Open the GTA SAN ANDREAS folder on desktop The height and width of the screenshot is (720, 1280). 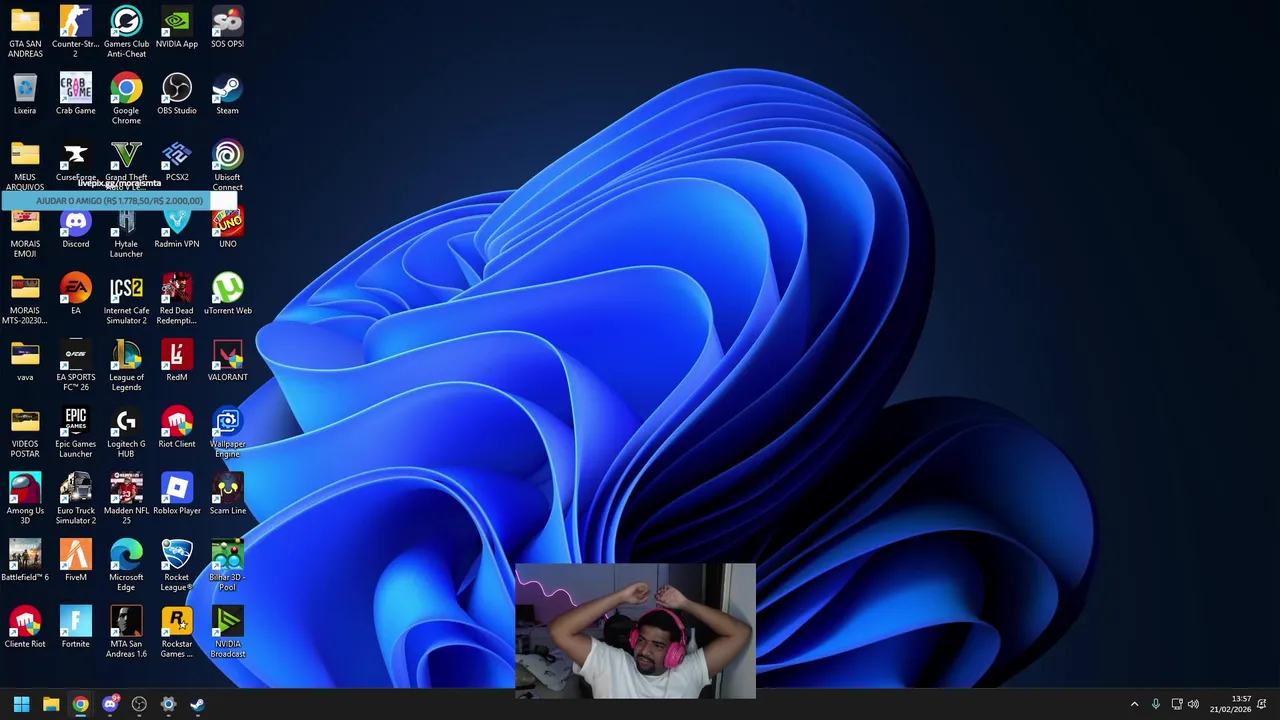pos(25,32)
